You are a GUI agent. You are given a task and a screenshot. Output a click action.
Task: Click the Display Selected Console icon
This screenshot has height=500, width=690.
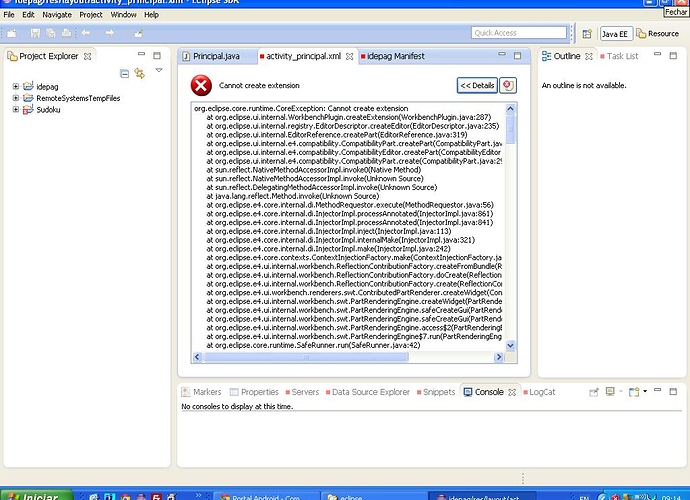click(x=610, y=391)
